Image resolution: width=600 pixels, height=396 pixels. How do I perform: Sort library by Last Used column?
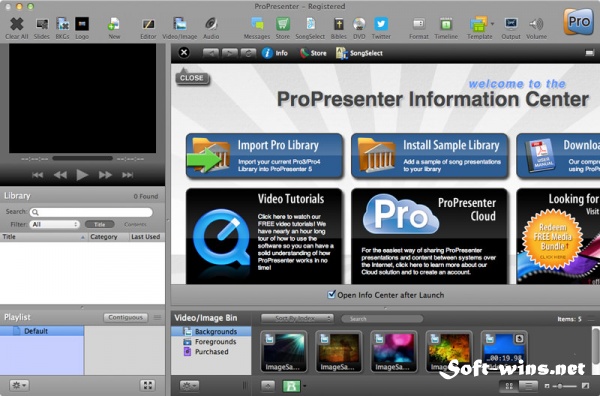pos(147,237)
